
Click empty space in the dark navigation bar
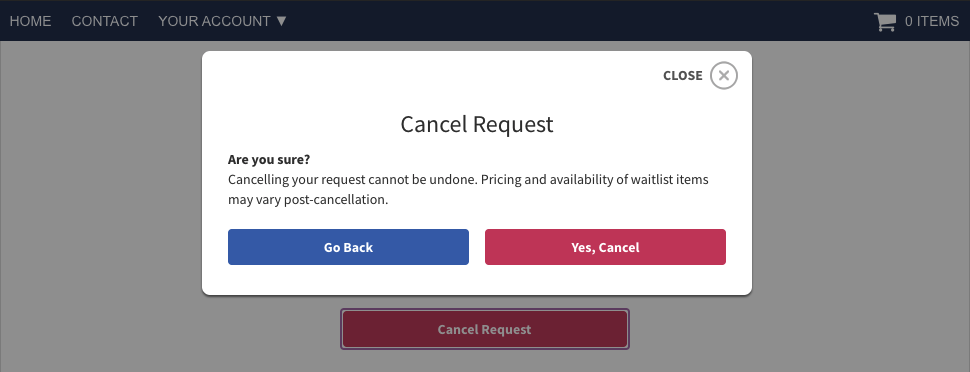coord(557,21)
